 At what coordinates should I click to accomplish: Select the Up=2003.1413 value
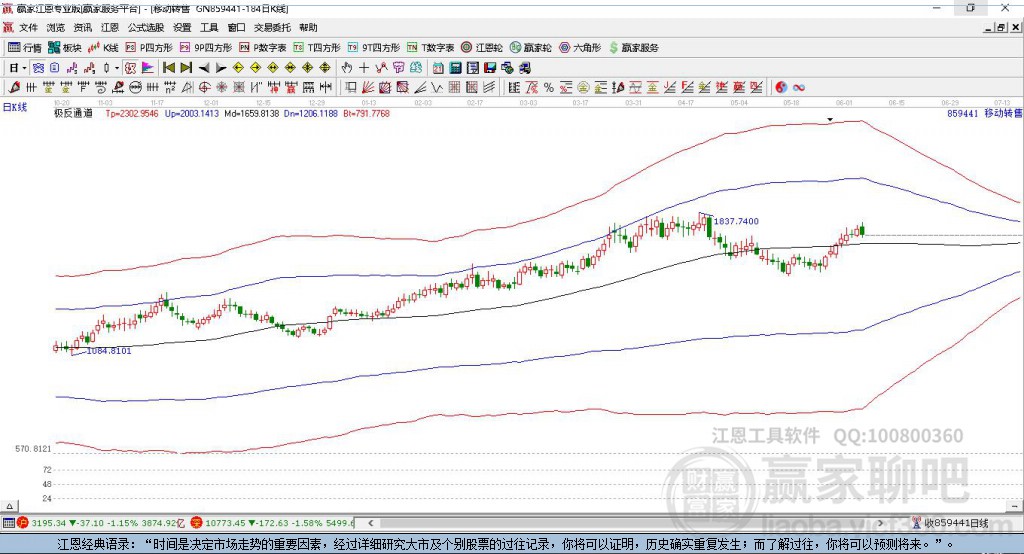click(192, 113)
